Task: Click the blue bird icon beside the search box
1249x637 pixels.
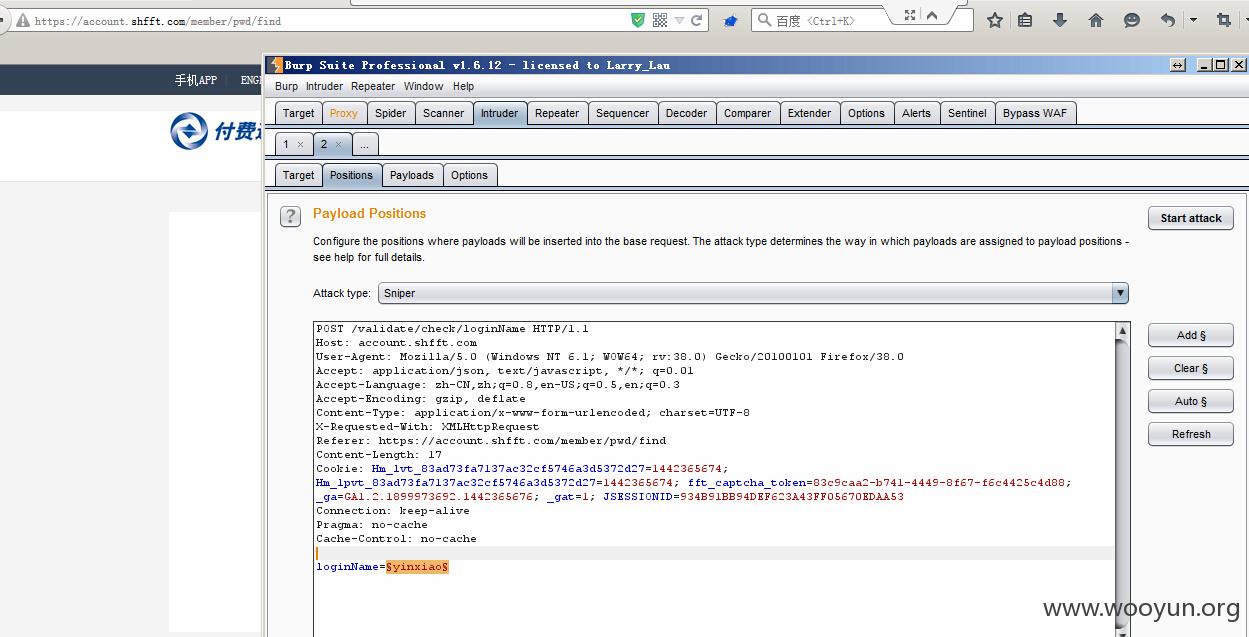Action: click(731, 20)
